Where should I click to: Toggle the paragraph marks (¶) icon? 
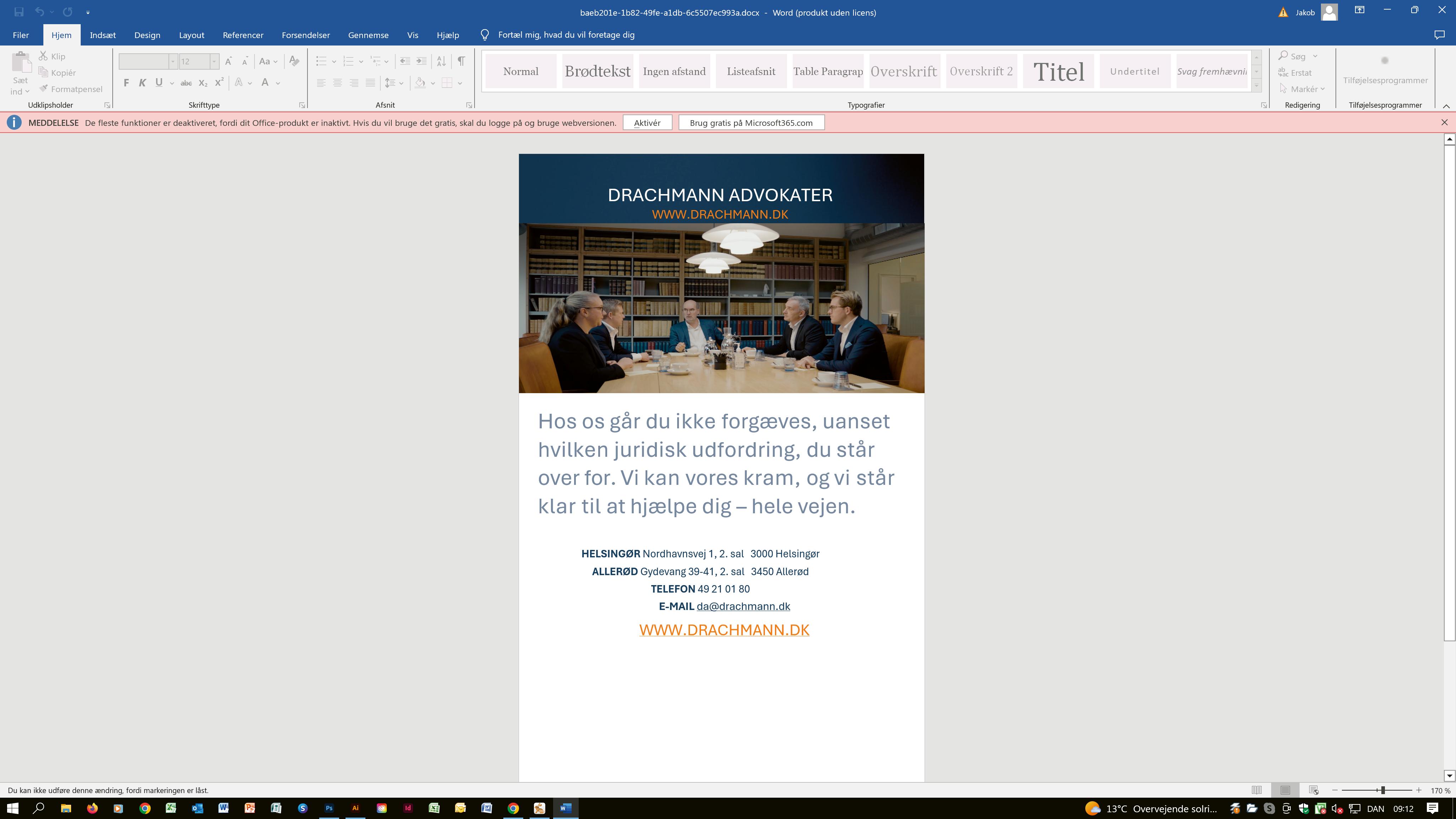coord(461,61)
